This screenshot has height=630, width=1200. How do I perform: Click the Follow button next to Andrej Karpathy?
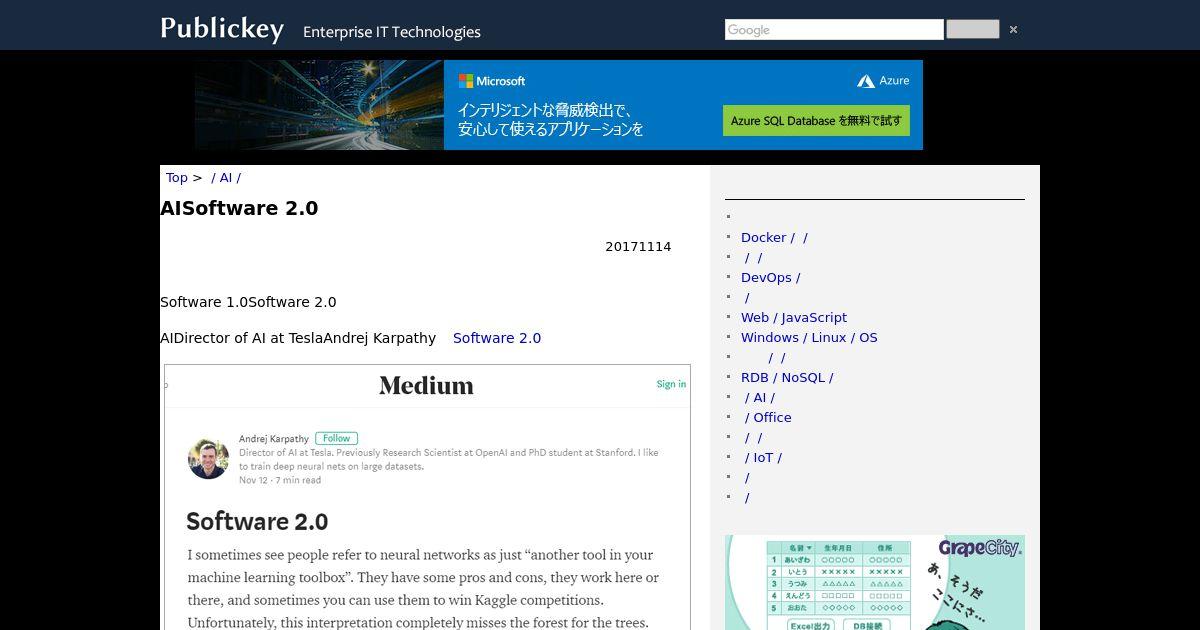point(337,438)
